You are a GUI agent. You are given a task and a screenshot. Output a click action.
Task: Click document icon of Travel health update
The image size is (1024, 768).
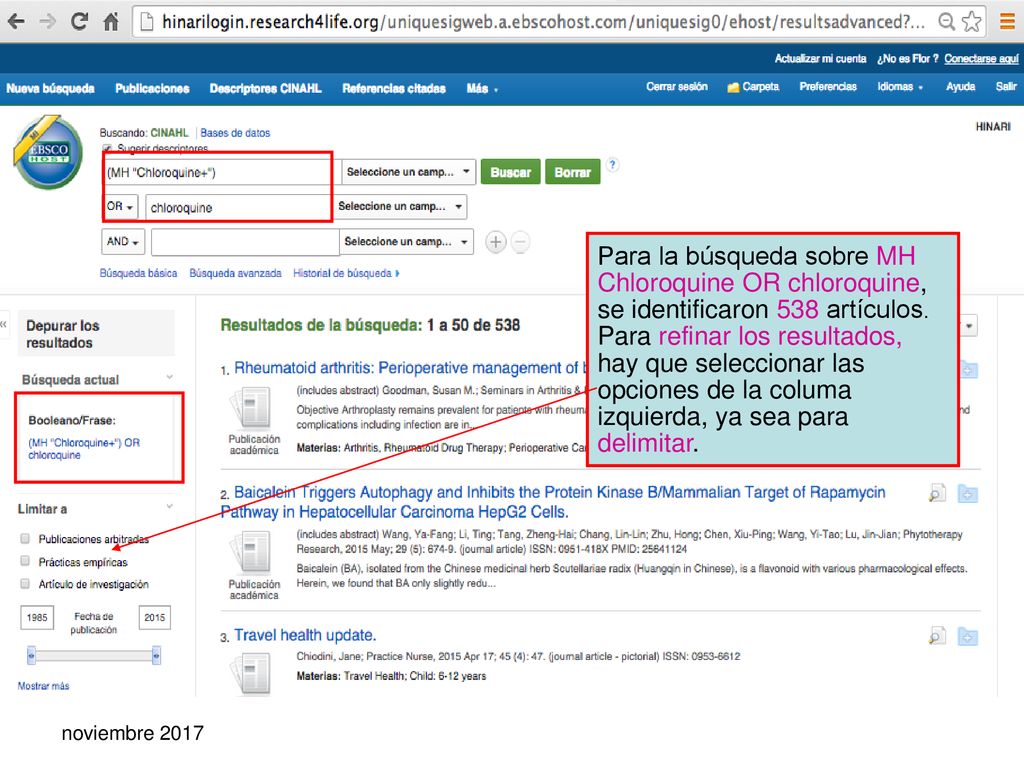click(x=251, y=674)
